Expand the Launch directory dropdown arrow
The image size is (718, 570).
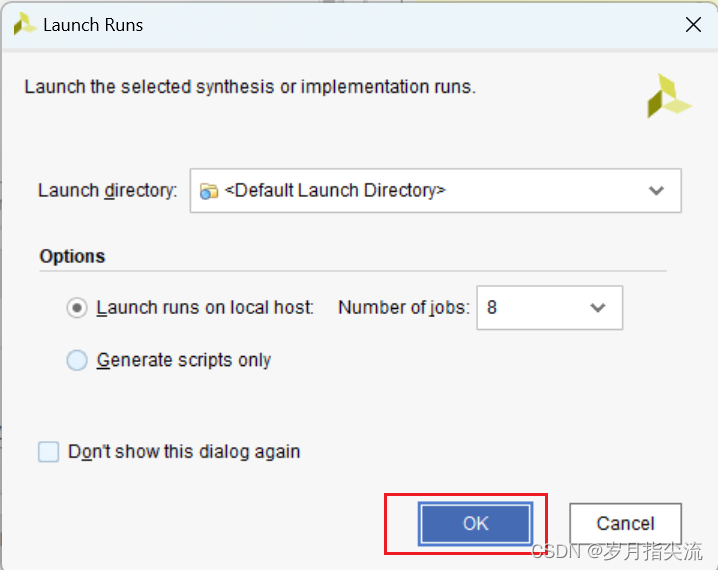point(656,191)
